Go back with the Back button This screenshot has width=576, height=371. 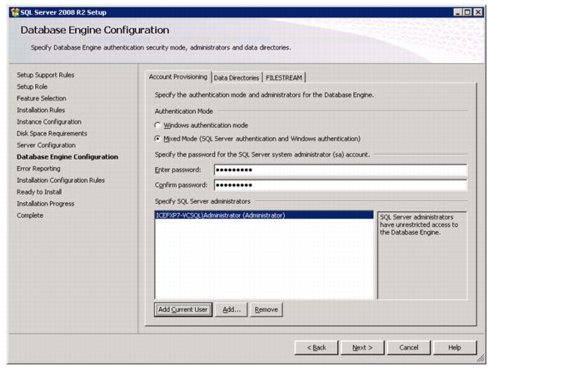tap(316, 347)
